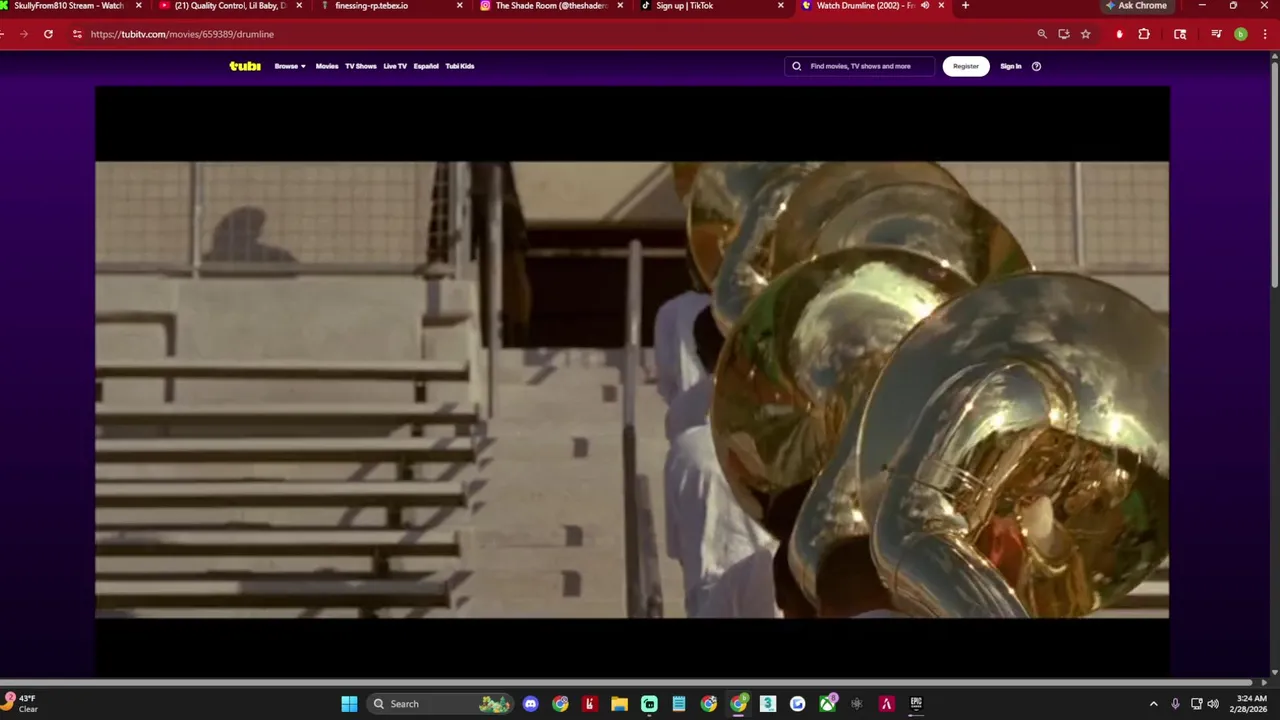
Task: Close the Sign up TikTok tab
Action: [x=781, y=6]
